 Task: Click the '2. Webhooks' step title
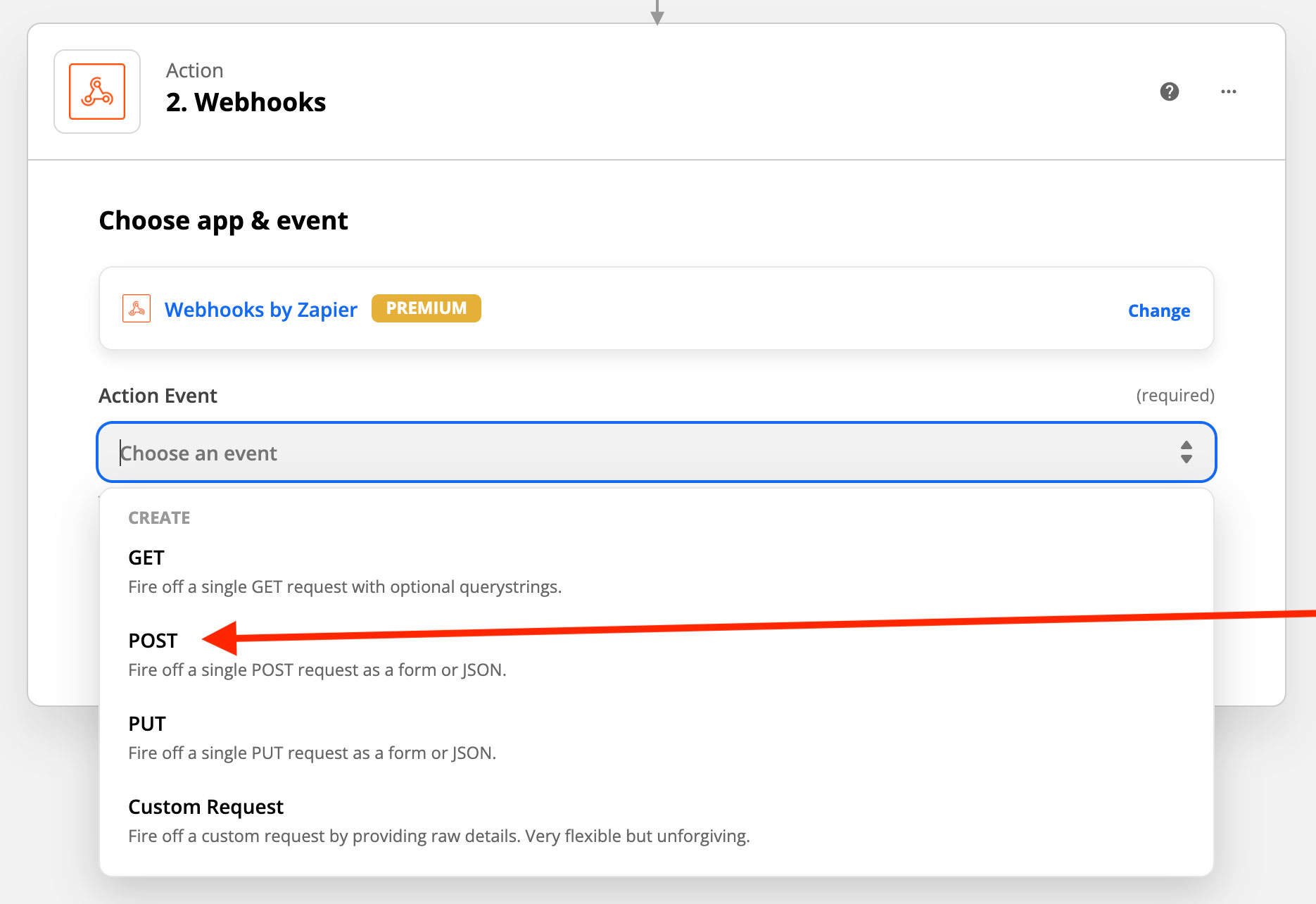click(246, 102)
